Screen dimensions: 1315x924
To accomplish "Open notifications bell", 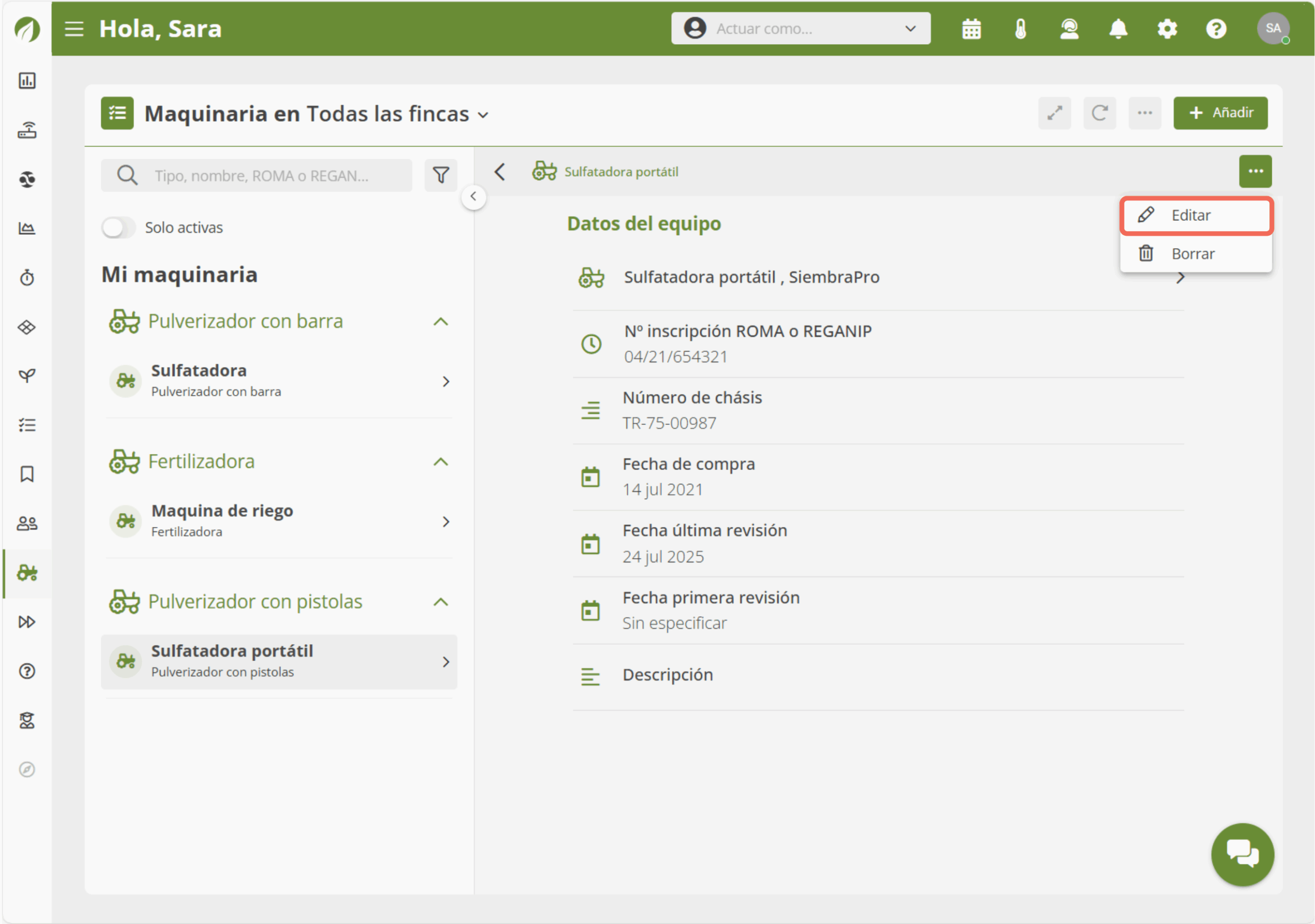I will [1118, 29].
